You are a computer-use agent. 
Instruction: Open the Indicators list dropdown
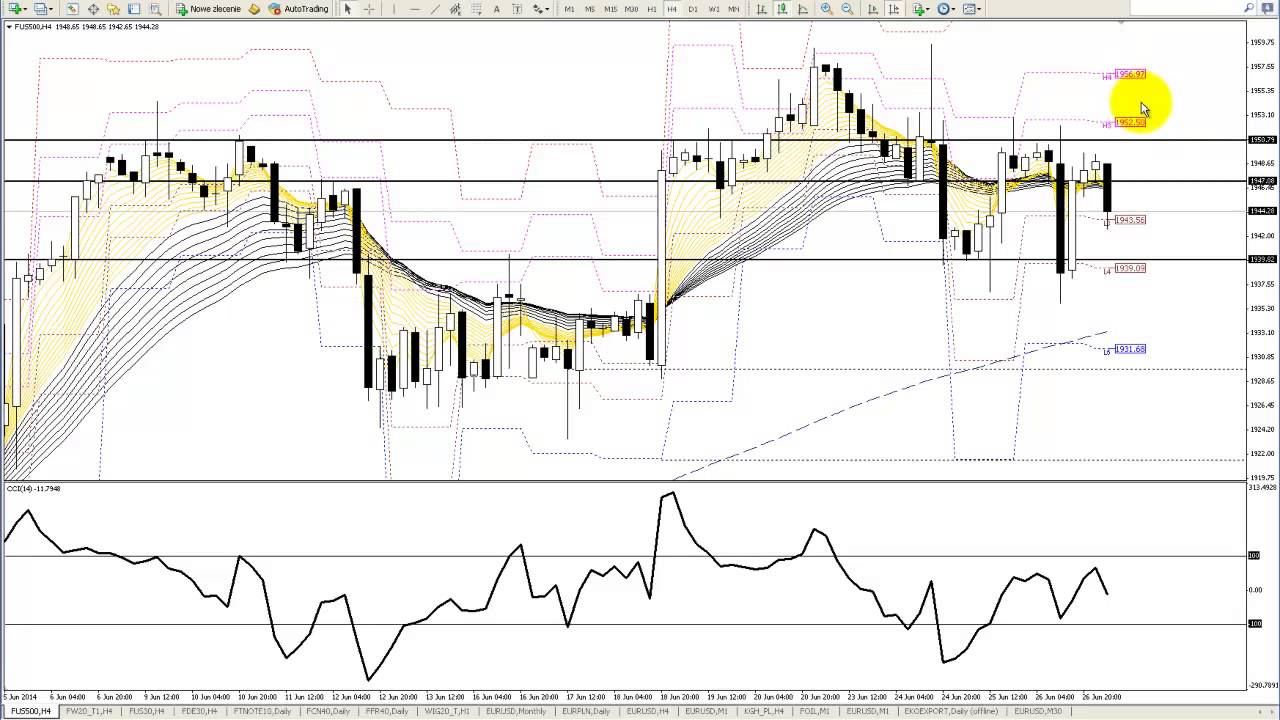click(x=921, y=9)
